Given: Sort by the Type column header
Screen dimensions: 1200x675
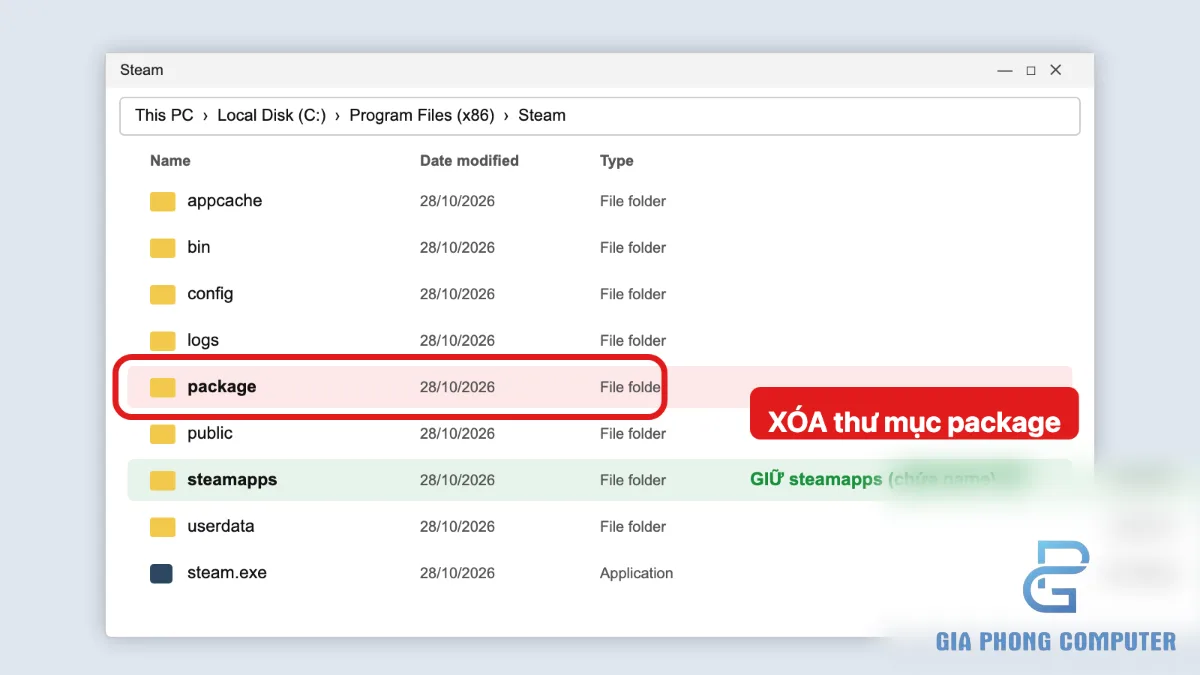Looking at the screenshot, I should click(x=617, y=160).
